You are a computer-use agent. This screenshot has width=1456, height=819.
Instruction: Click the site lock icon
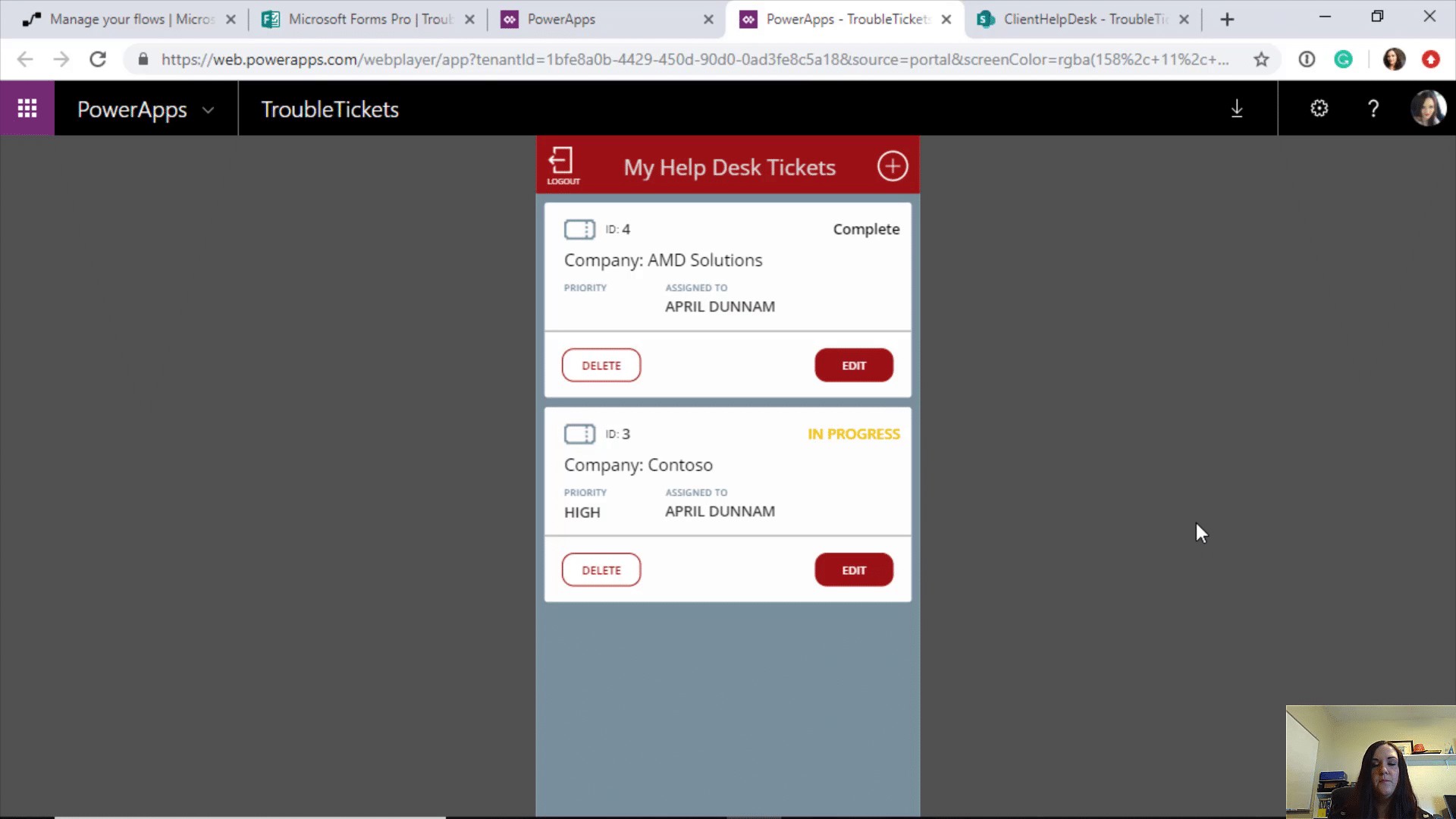[143, 59]
